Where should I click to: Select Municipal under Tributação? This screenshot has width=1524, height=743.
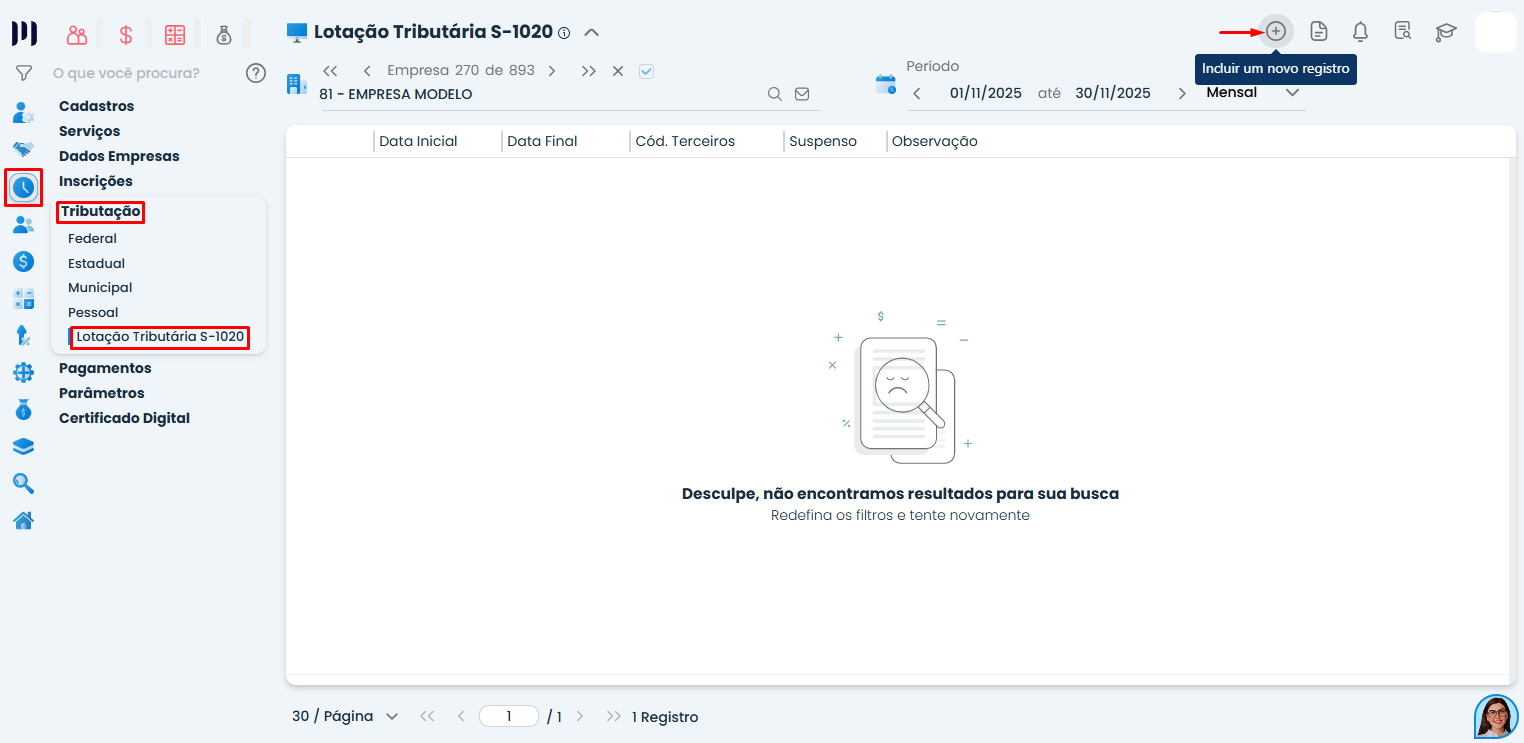click(100, 288)
